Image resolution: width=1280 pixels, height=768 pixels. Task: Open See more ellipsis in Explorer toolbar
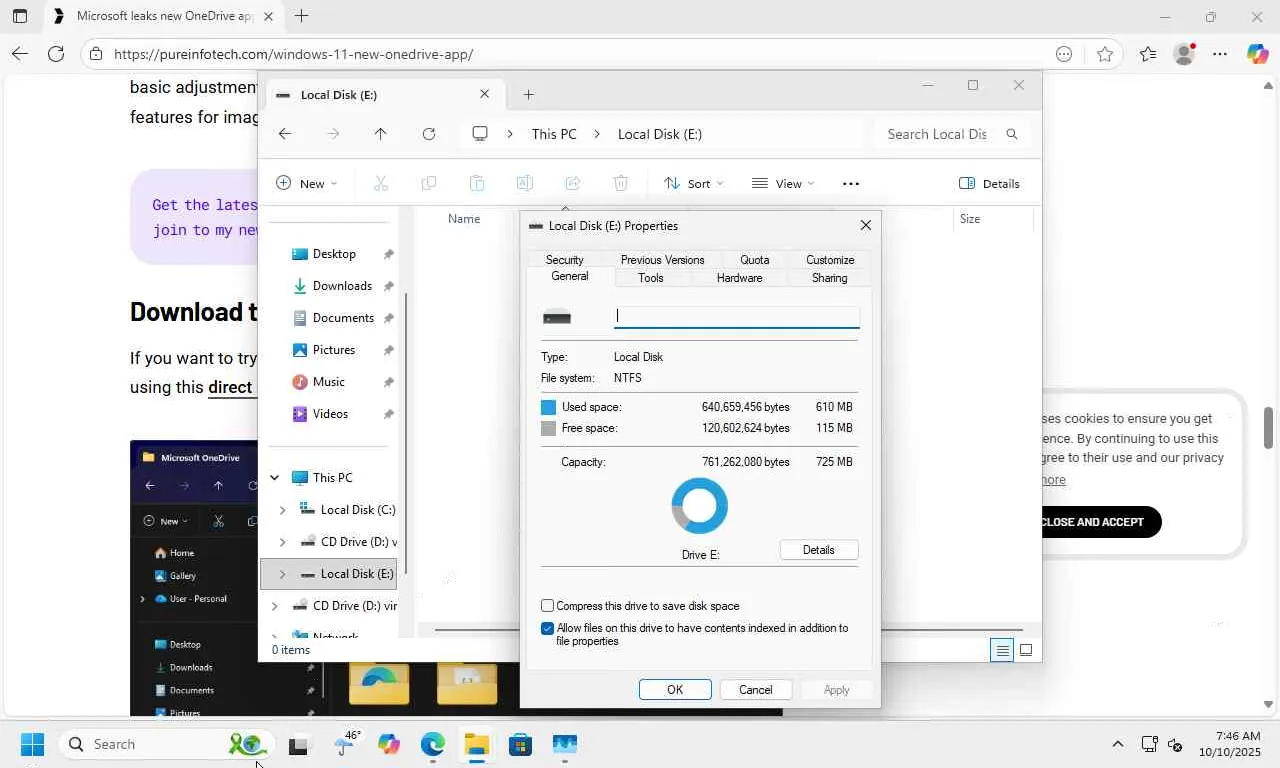(x=851, y=183)
